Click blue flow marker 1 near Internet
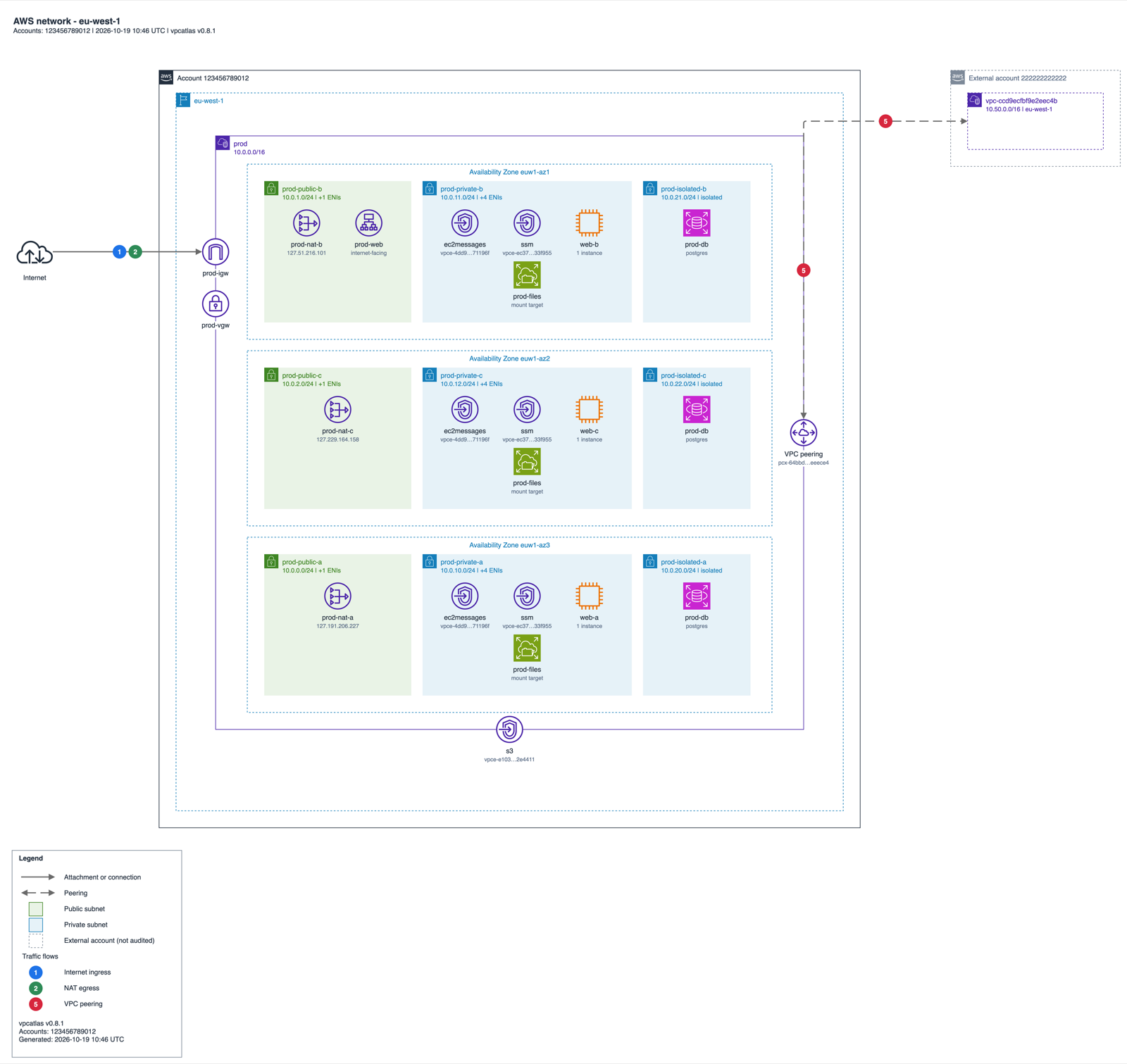This screenshot has height=1064, width=1127. 119,252
